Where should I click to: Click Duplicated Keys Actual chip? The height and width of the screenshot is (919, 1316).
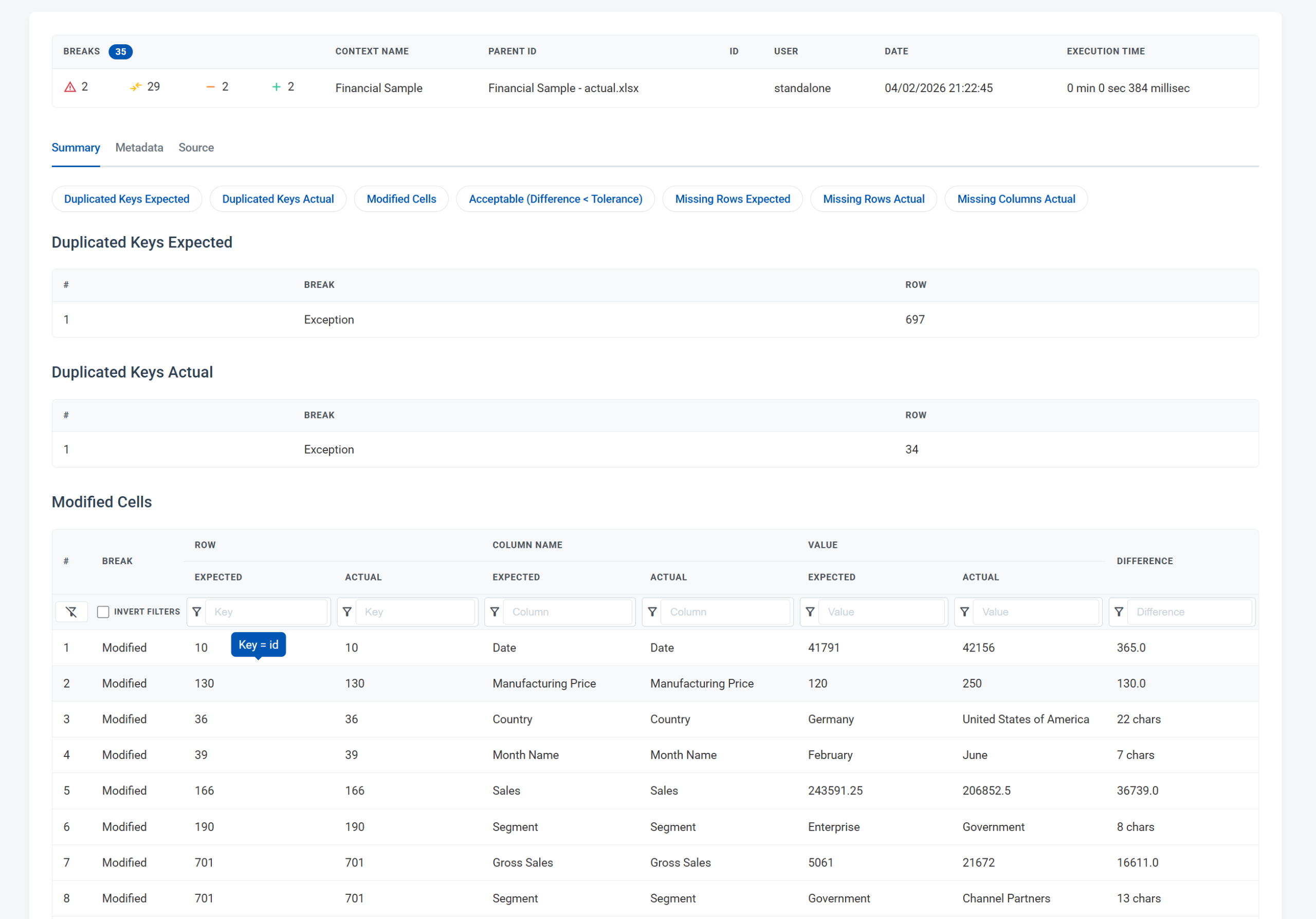point(278,199)
